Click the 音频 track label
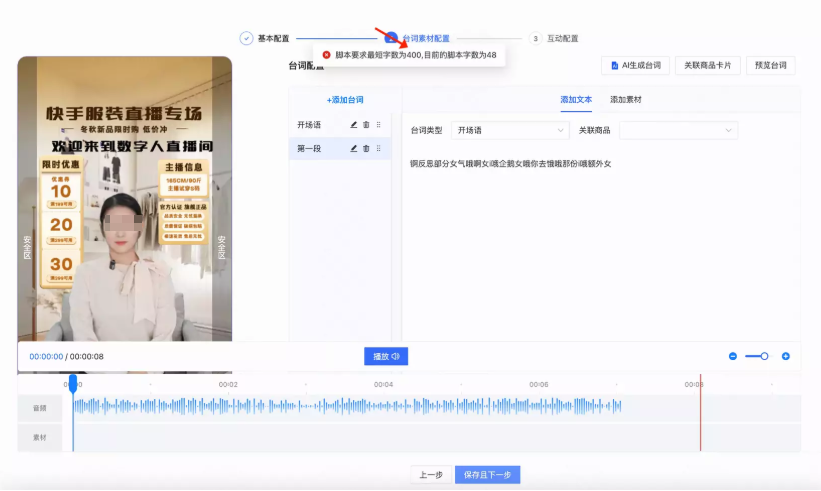This screenshot has height=491, width=821. pos(40,408)
